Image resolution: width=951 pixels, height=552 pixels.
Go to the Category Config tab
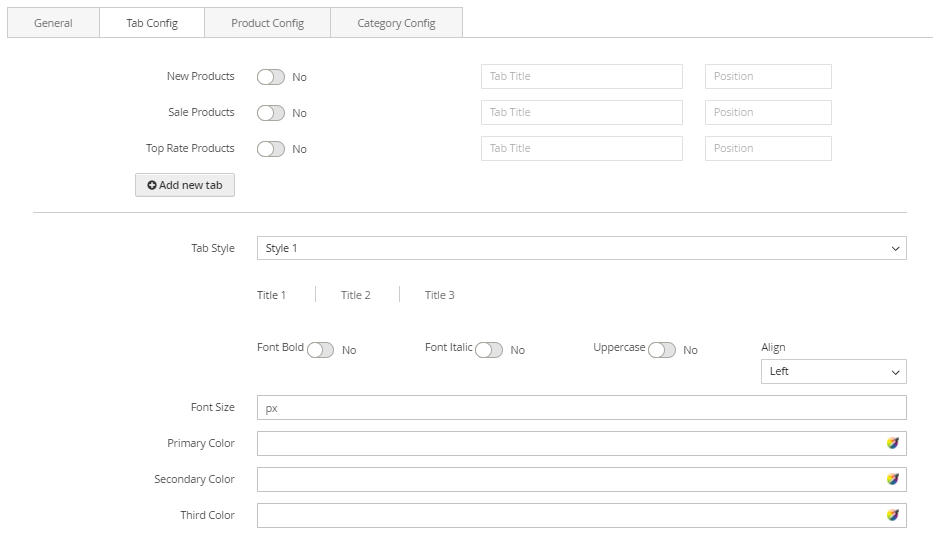tap(396, 23)
